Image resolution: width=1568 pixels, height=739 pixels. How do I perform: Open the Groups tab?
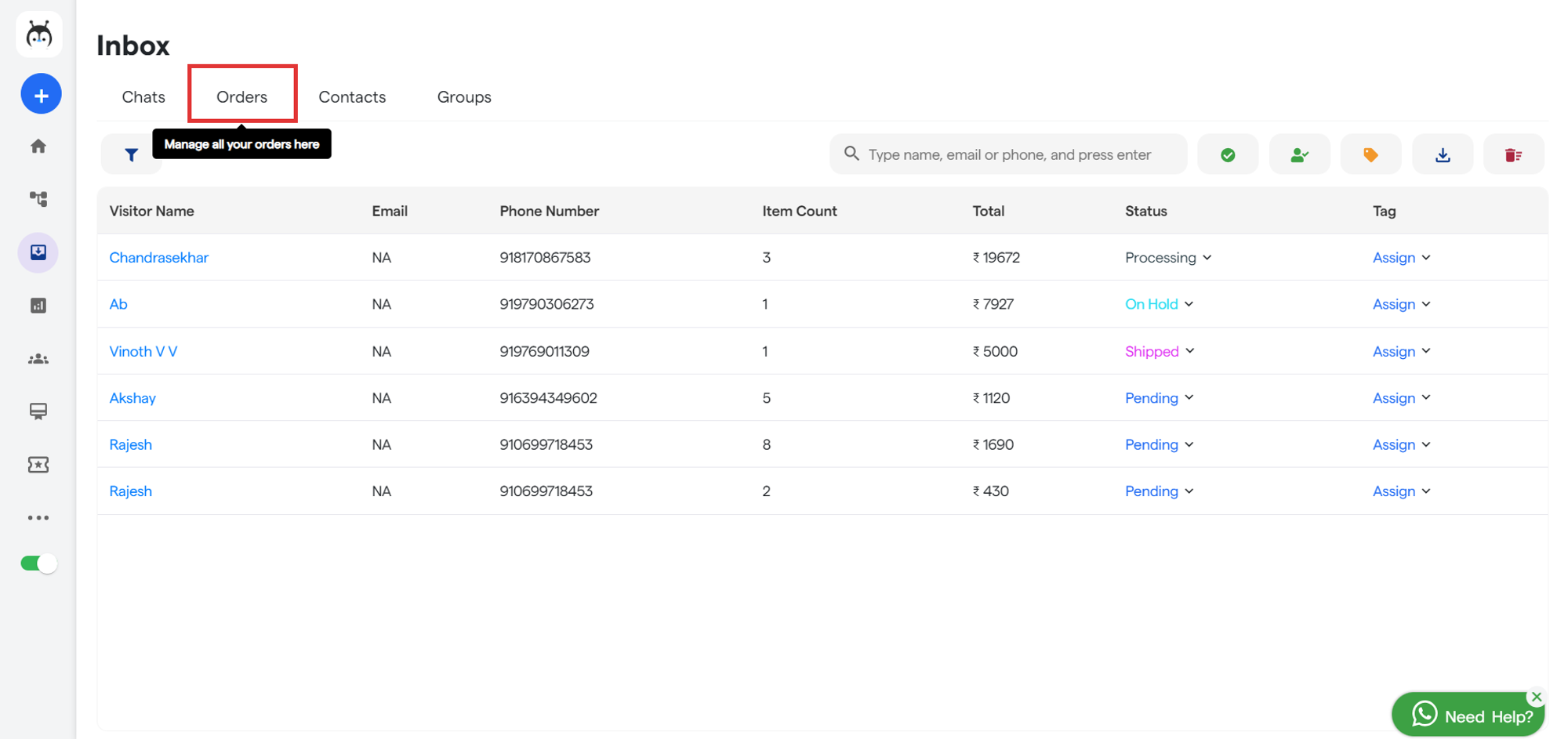tap(464, 97)
